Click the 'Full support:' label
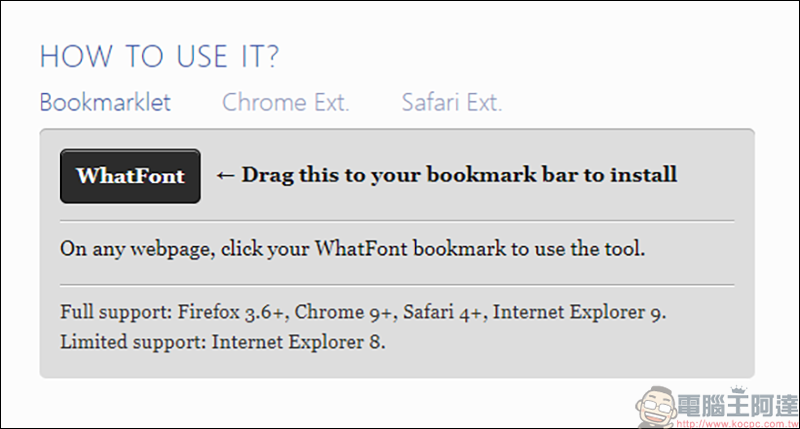Viewport: 800px width, 429px height. pyautogui.click(x=116, y=312)
